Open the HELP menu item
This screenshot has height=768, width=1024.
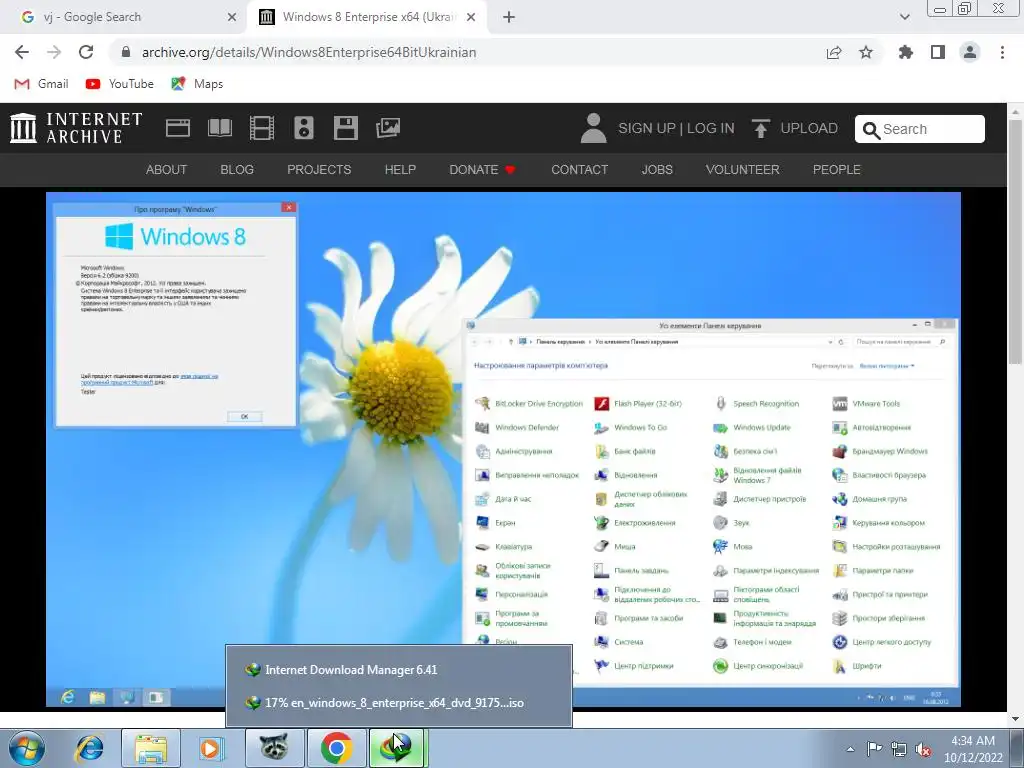point(400,170)
